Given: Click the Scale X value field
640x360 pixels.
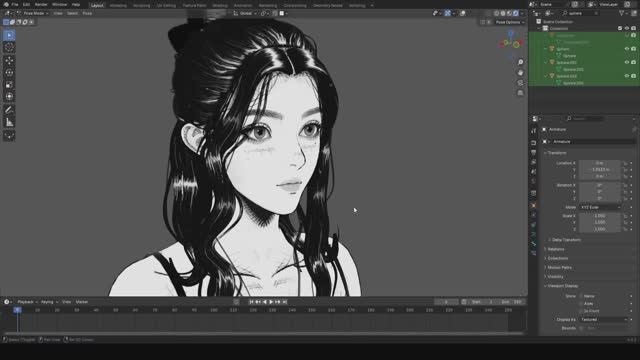Looking at the screenshot, I should (x=600, y=216).
